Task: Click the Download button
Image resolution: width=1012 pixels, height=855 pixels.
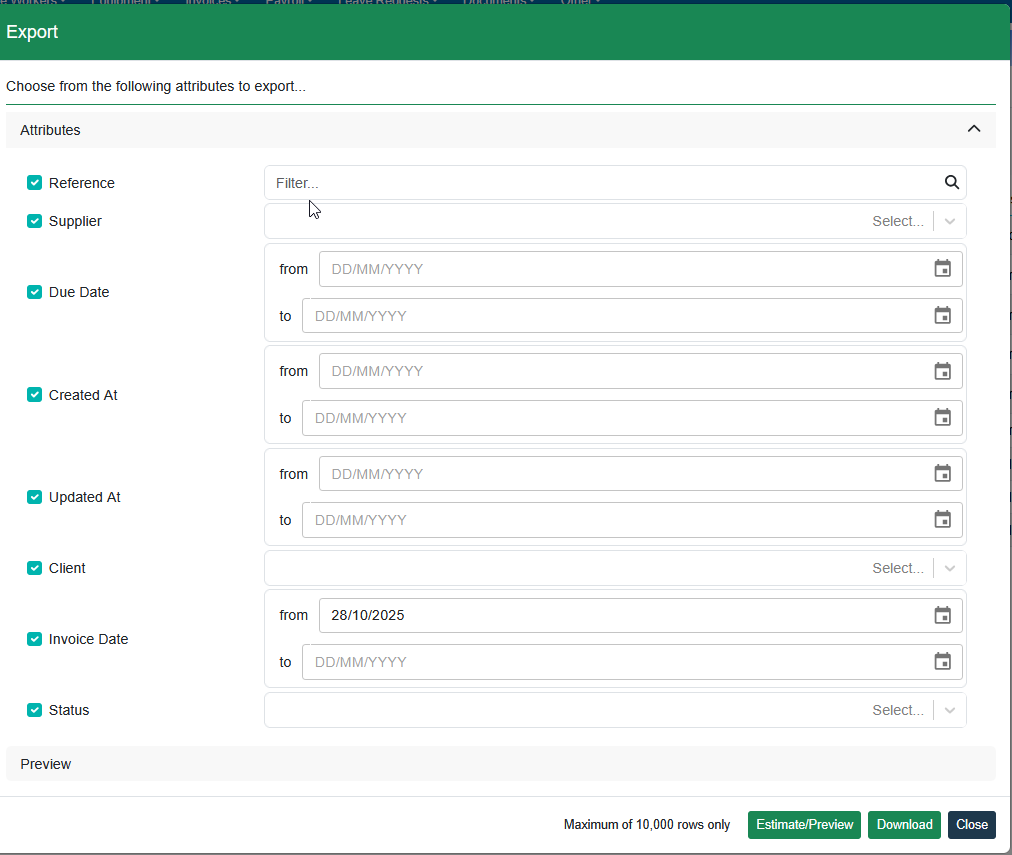Action: (904, 824)
